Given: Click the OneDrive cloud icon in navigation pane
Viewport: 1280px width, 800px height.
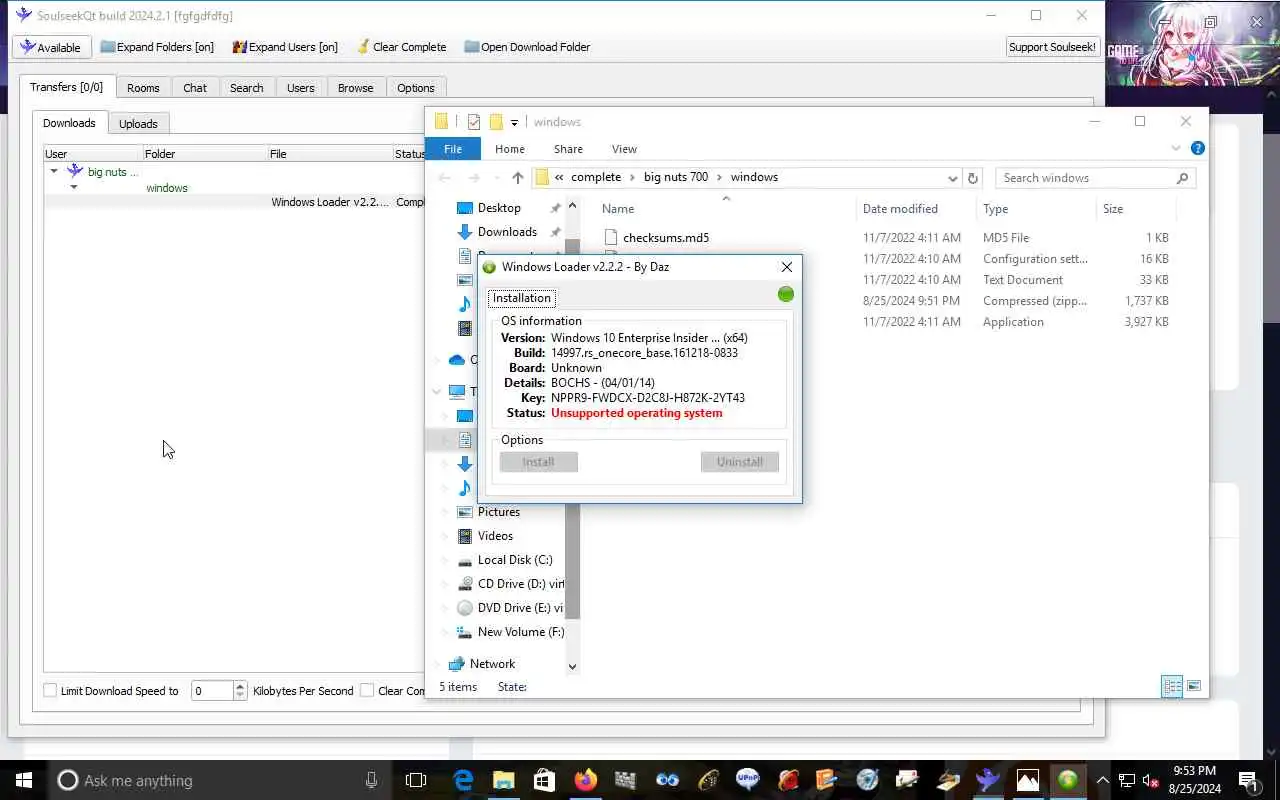Looking at the screenshot, I should pyautogui.click(x=457, y=360).
